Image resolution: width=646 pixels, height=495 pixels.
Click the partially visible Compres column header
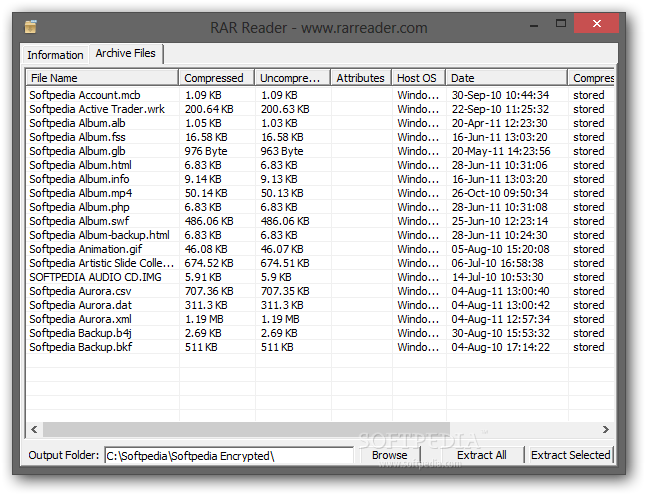point(591,78)
